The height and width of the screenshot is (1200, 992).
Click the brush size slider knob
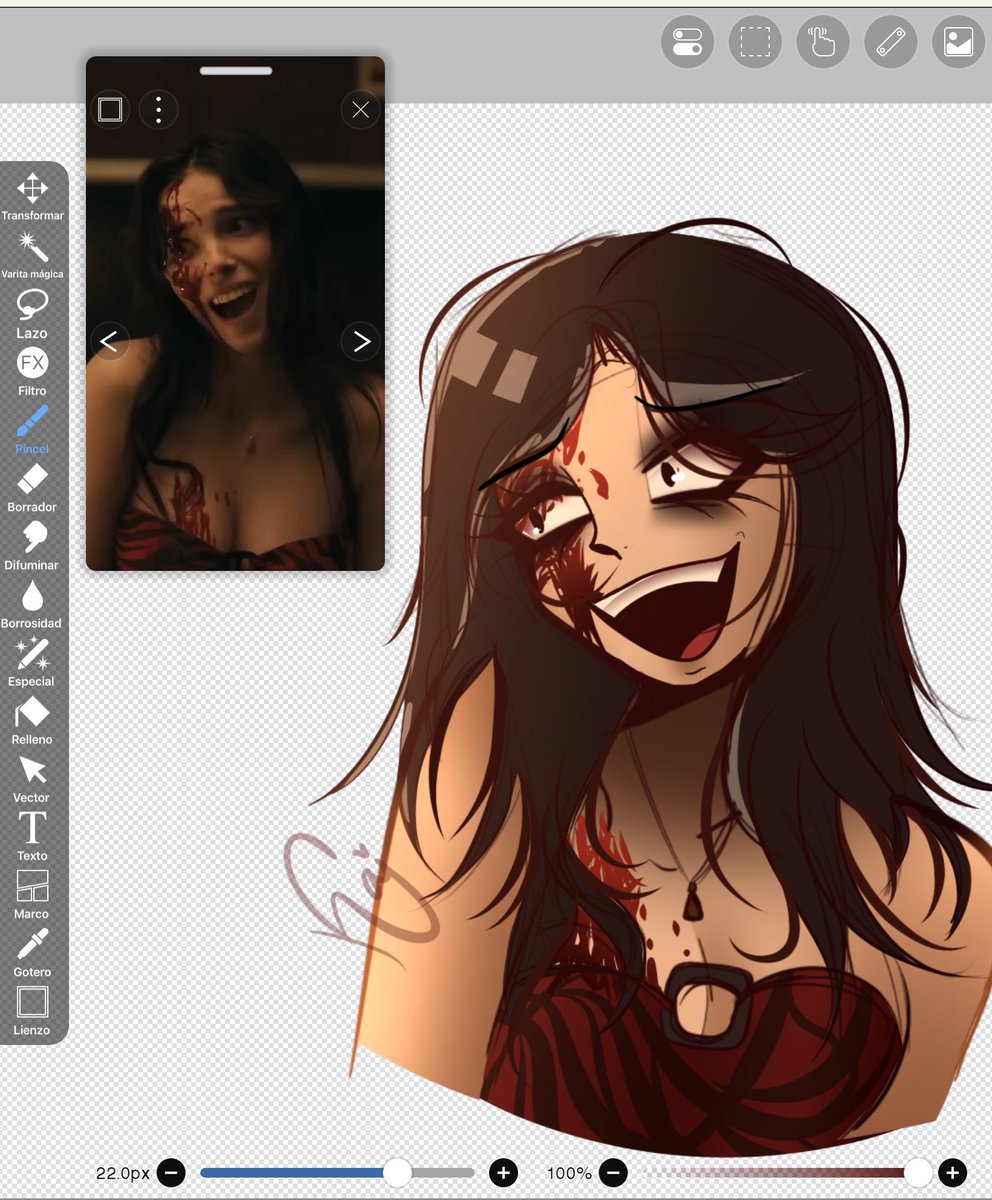click(x=397, y=1172)
